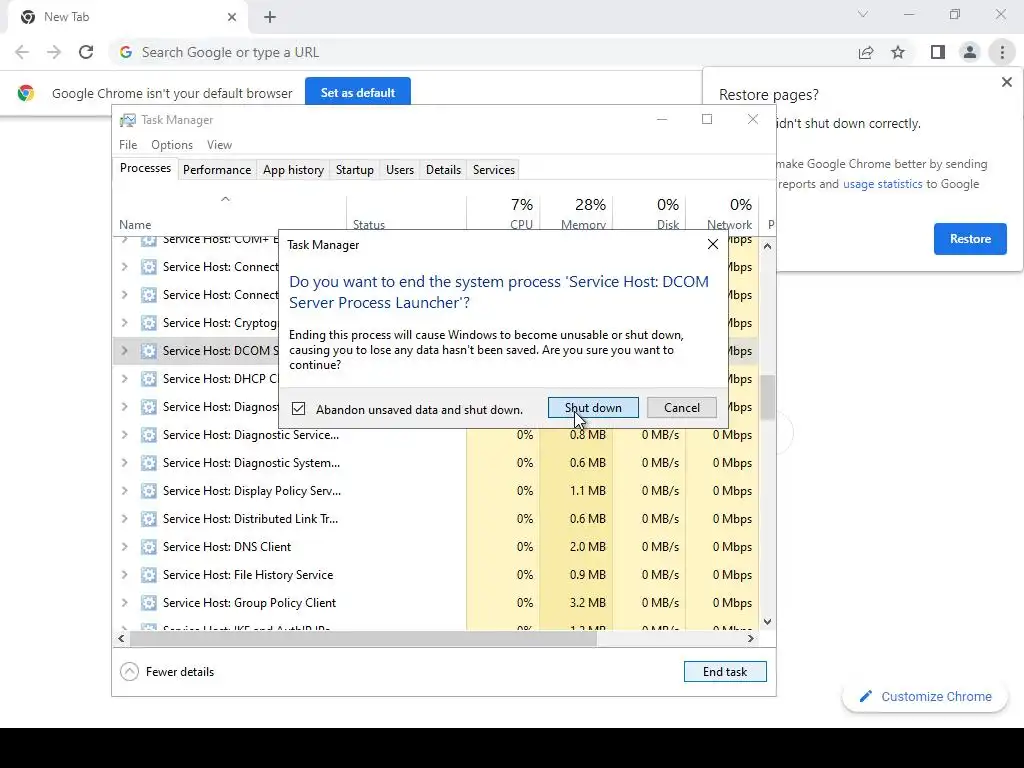The height and width of the screenshot is (768, 1024).
Task: Click Cancel in the Task Manager dialog
Action: click(681, 408)
